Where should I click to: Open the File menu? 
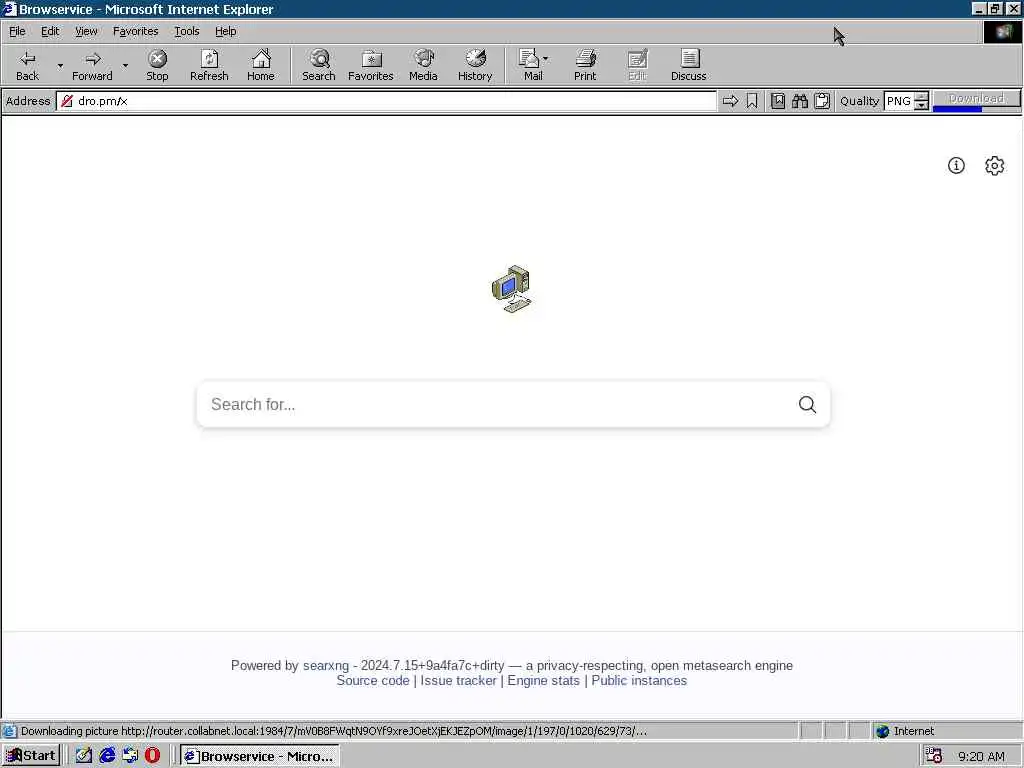coord(17,31)
